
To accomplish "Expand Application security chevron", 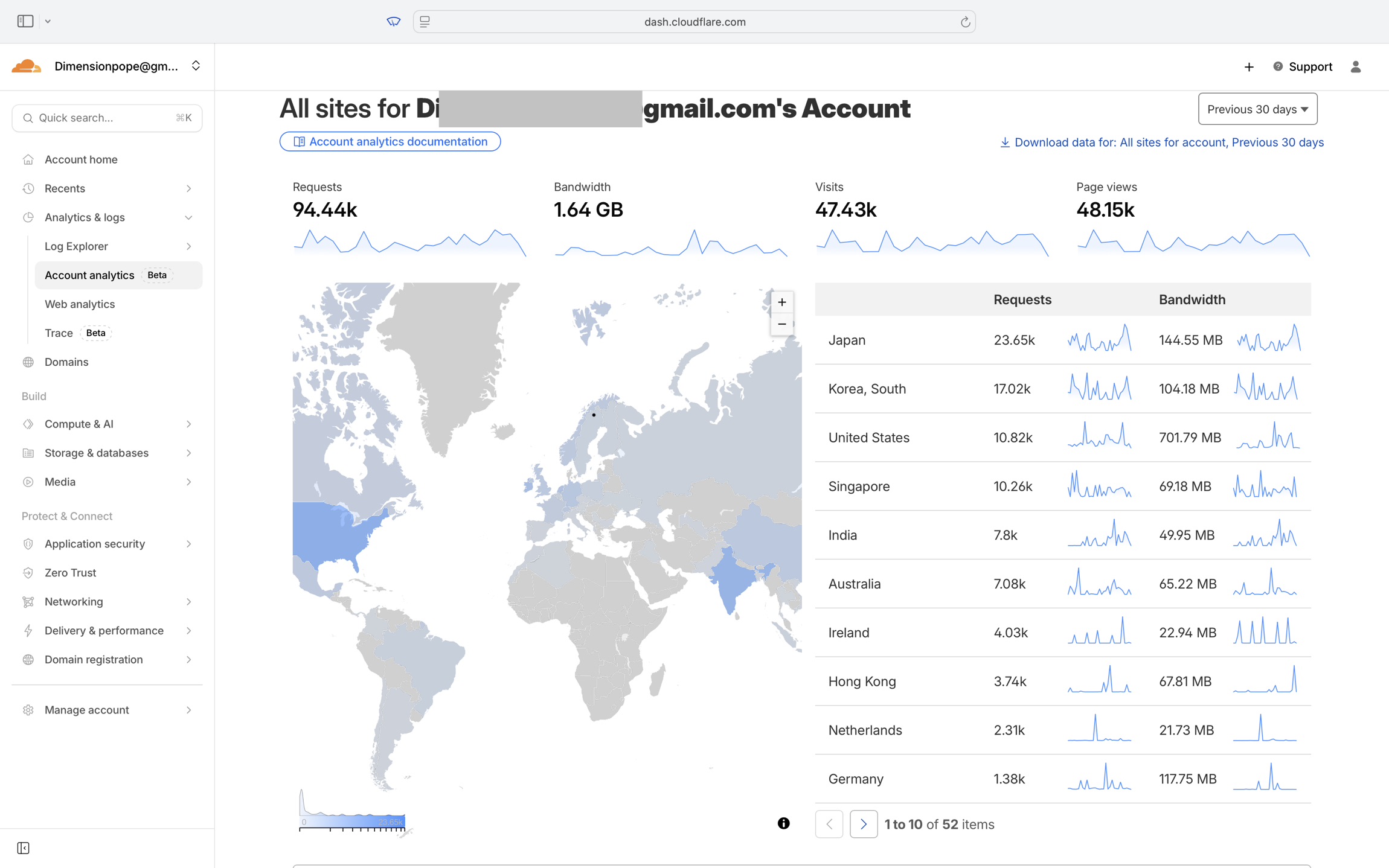I will 188,544.
